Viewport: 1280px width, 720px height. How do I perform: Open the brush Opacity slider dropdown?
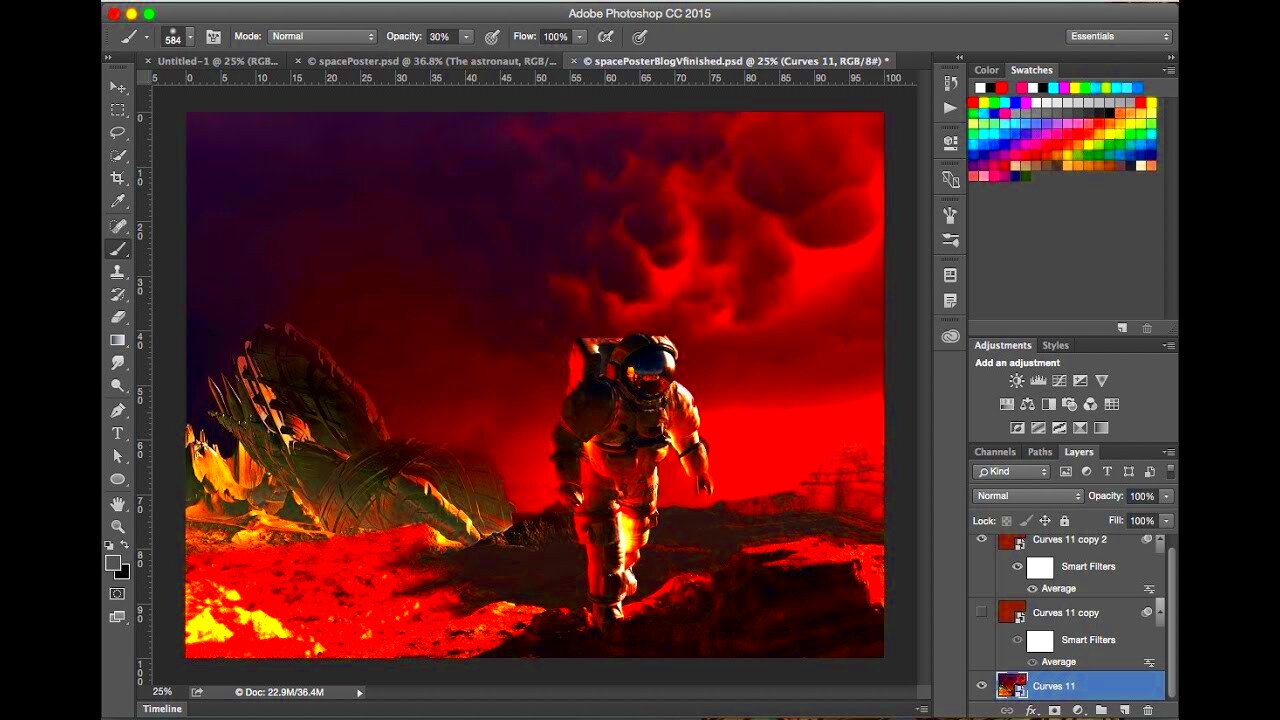466,36
